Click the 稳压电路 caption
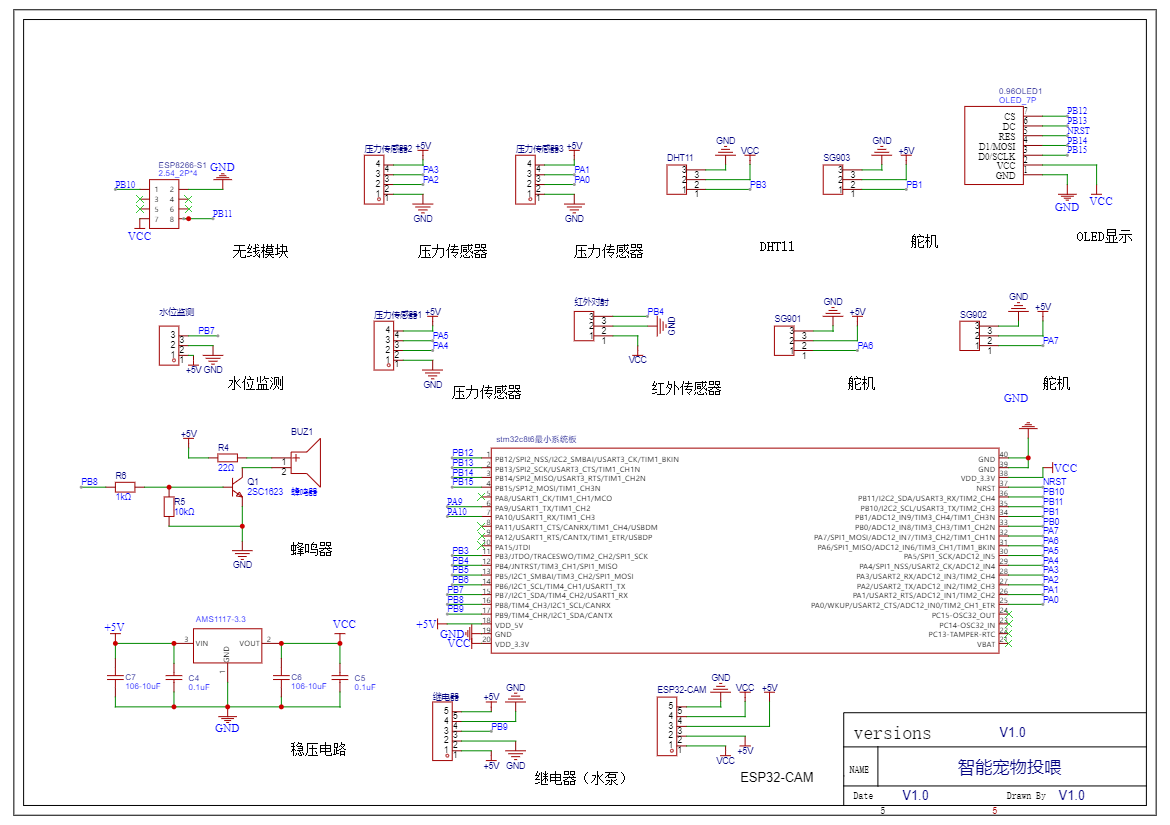The image size is (1170, 825). [319, 749]
